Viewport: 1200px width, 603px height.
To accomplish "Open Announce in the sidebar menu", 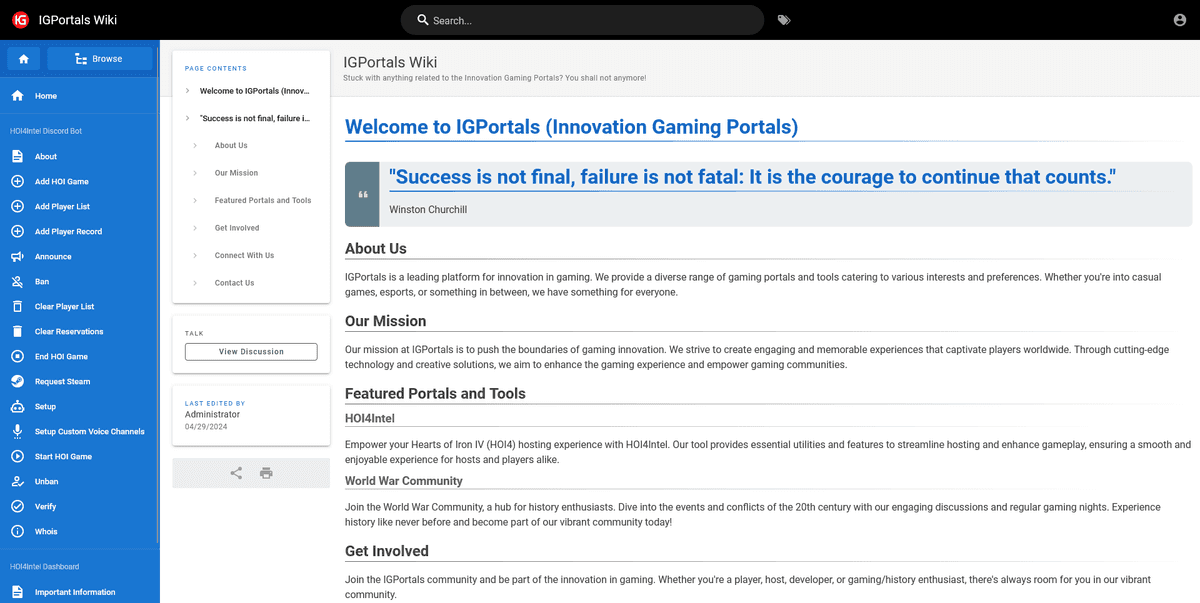I will 79,256.
